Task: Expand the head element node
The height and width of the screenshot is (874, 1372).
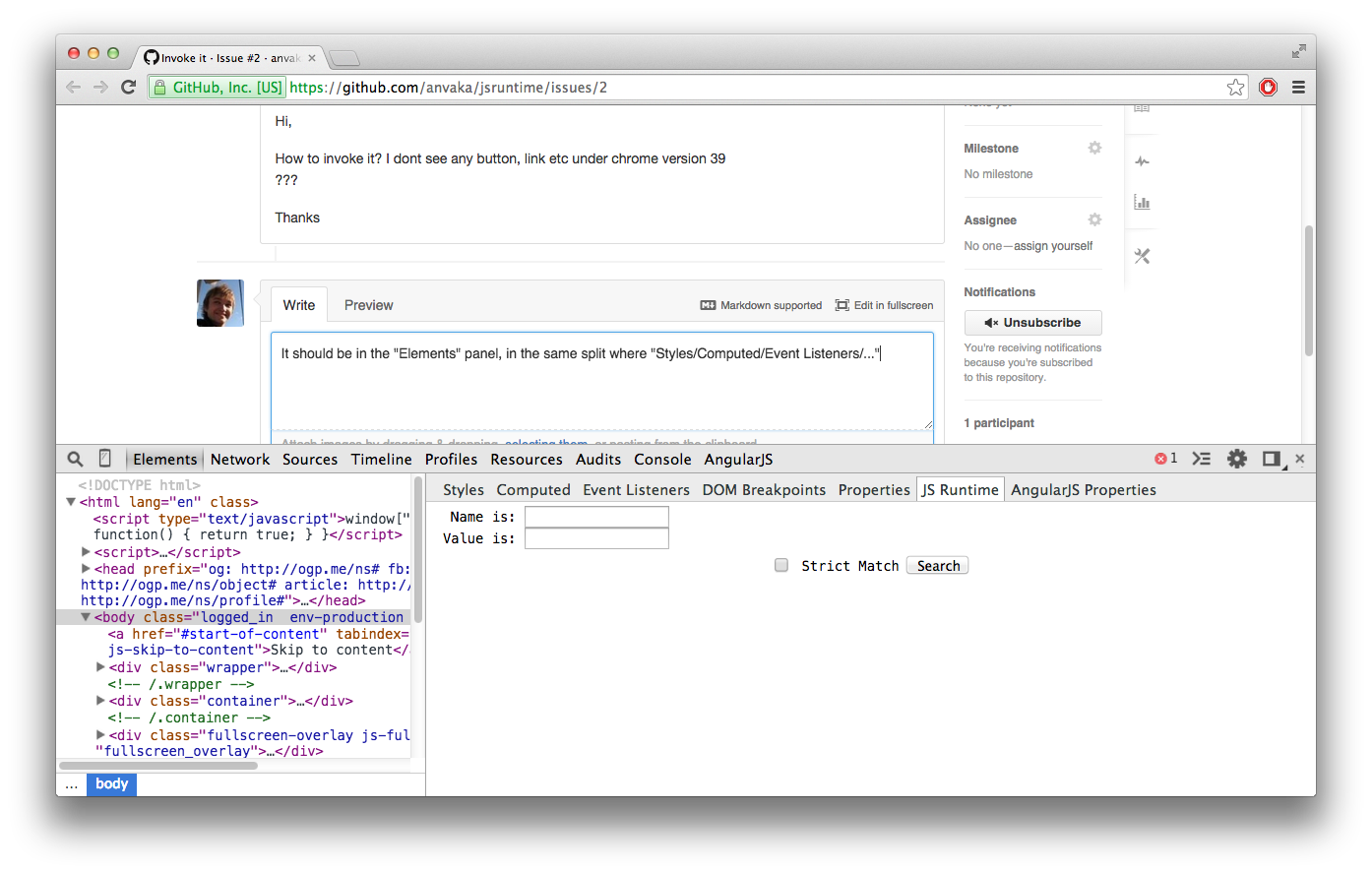Action: pyautogui.click(x=86, y=569)
